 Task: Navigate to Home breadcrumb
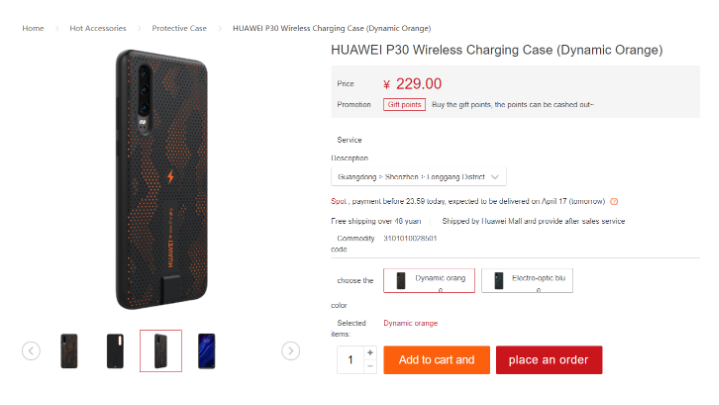point(33,28)
